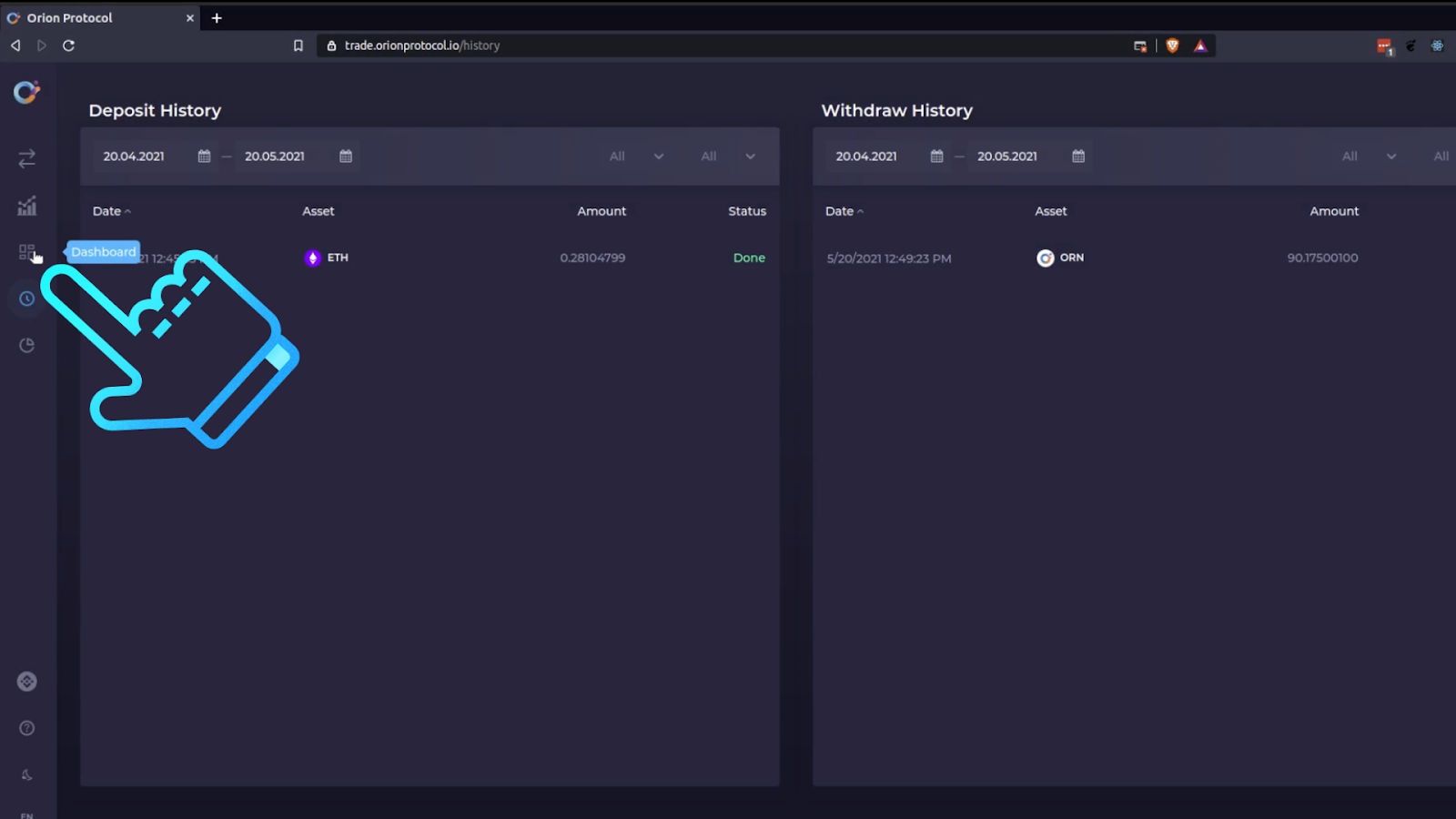
Task: Expand the first All dropdown in Deposit History
Action: point(636,157)
